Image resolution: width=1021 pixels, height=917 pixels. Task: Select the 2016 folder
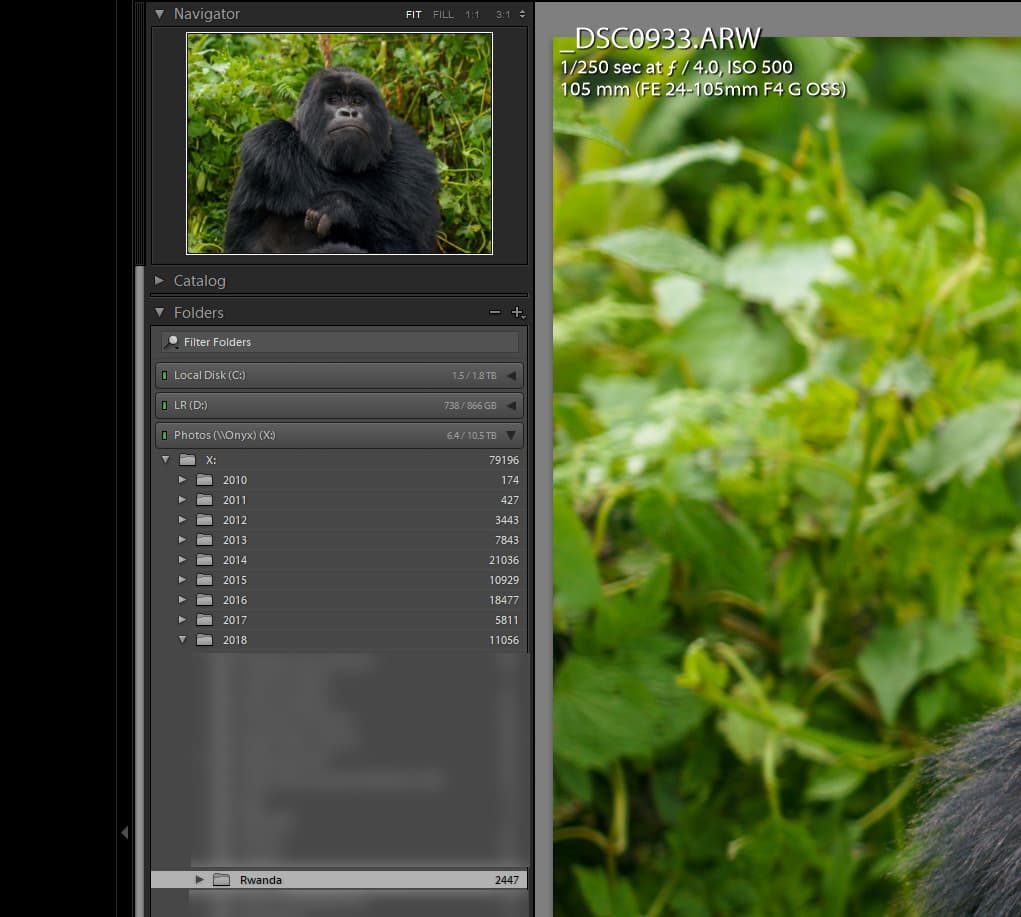339,600
